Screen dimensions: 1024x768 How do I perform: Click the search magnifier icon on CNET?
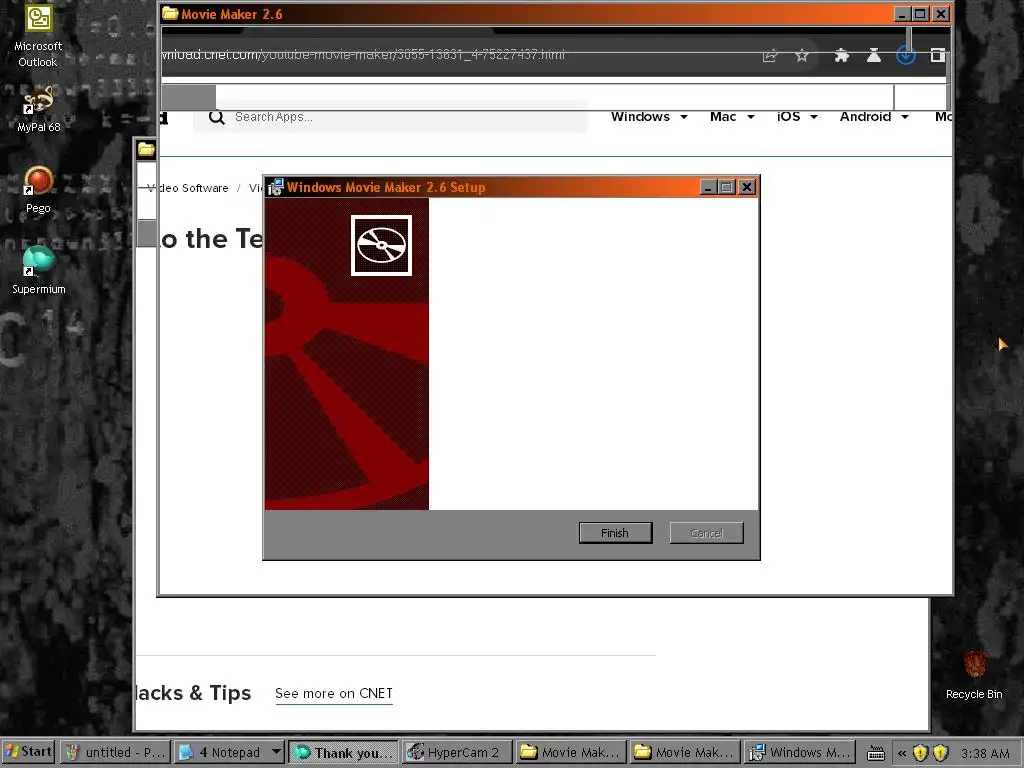click(x=217, y=118)
